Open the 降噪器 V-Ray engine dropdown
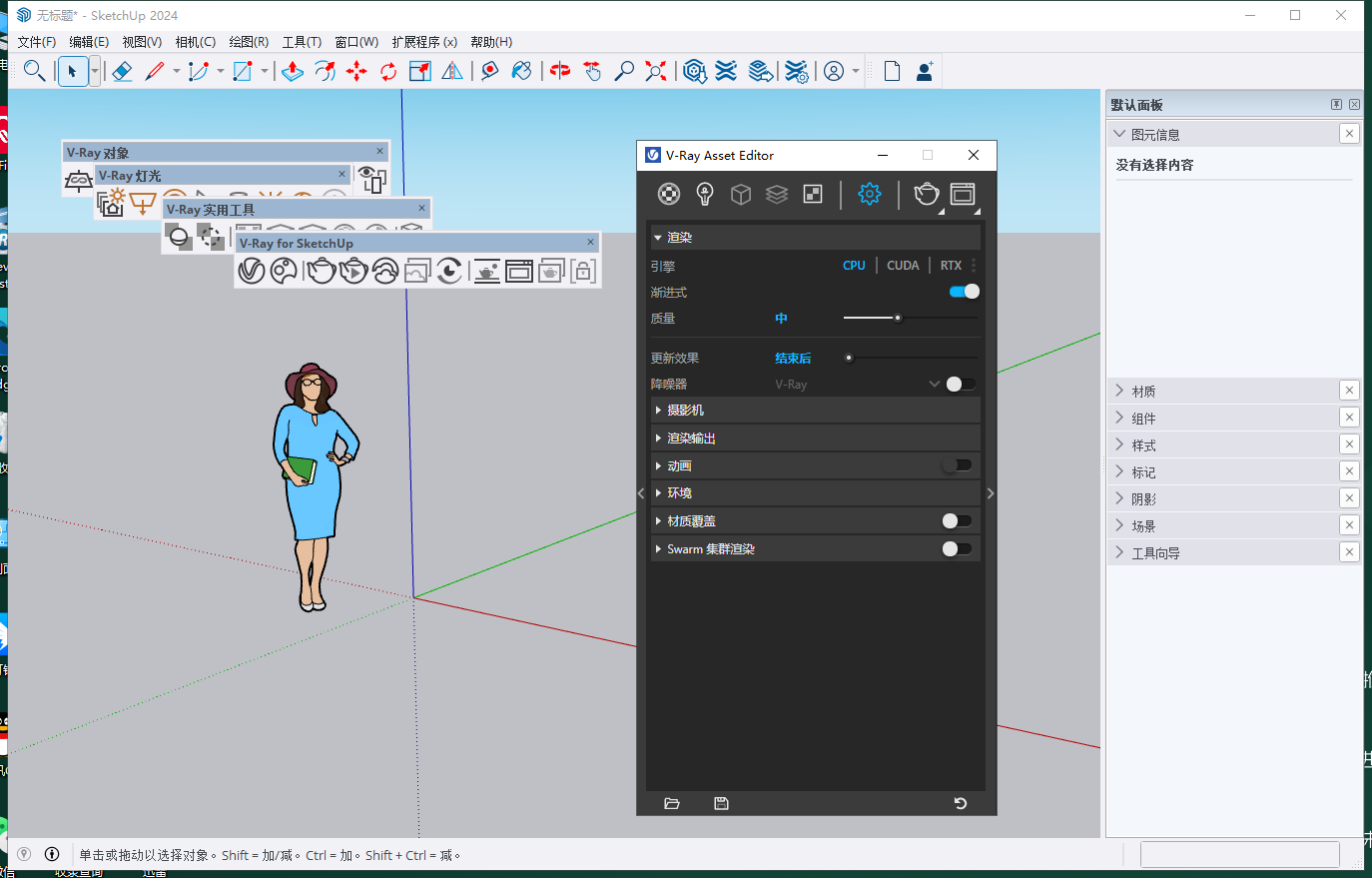The image size is (1372, 878). click(x=858, y=384)
